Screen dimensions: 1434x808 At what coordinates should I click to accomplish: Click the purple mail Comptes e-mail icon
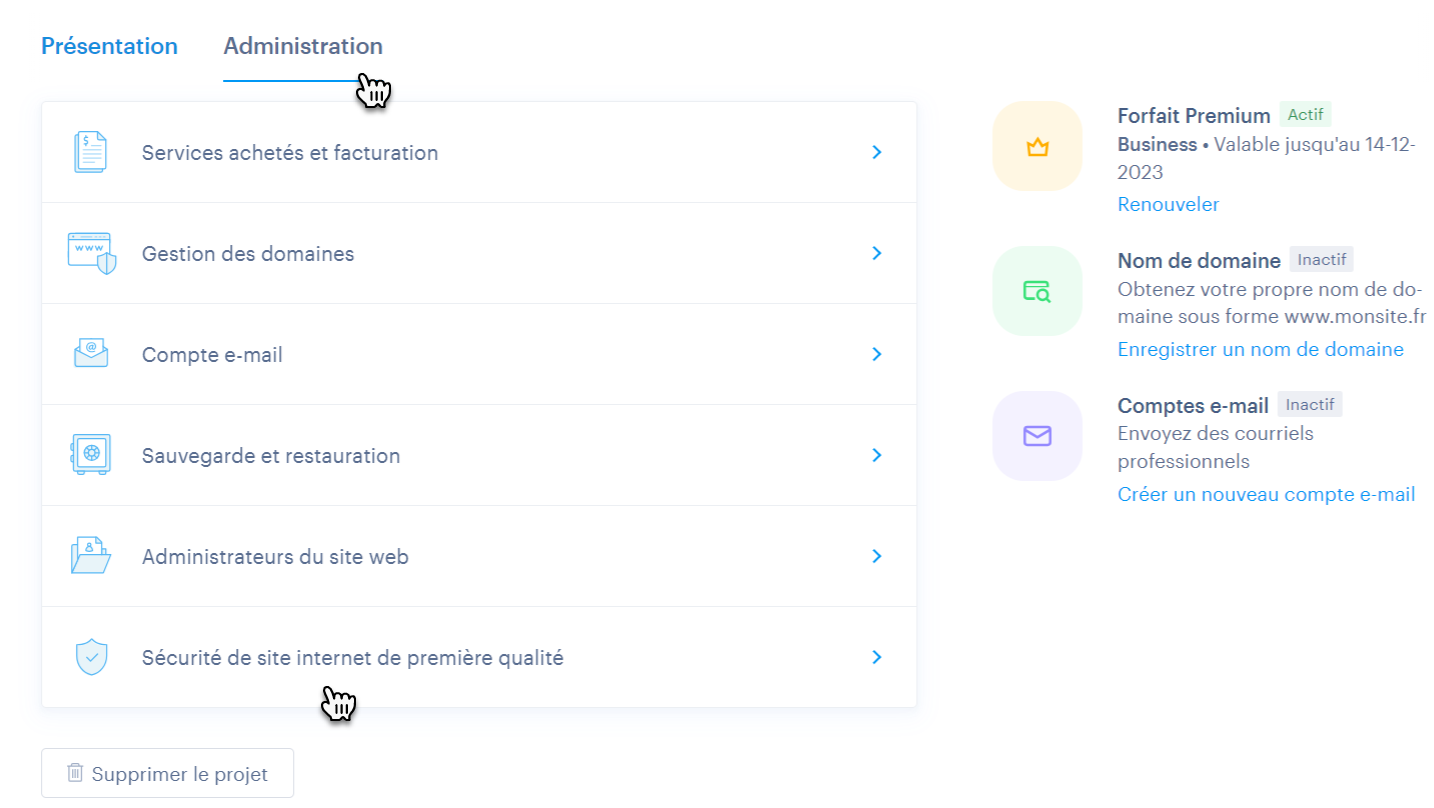coord(1037,436)
